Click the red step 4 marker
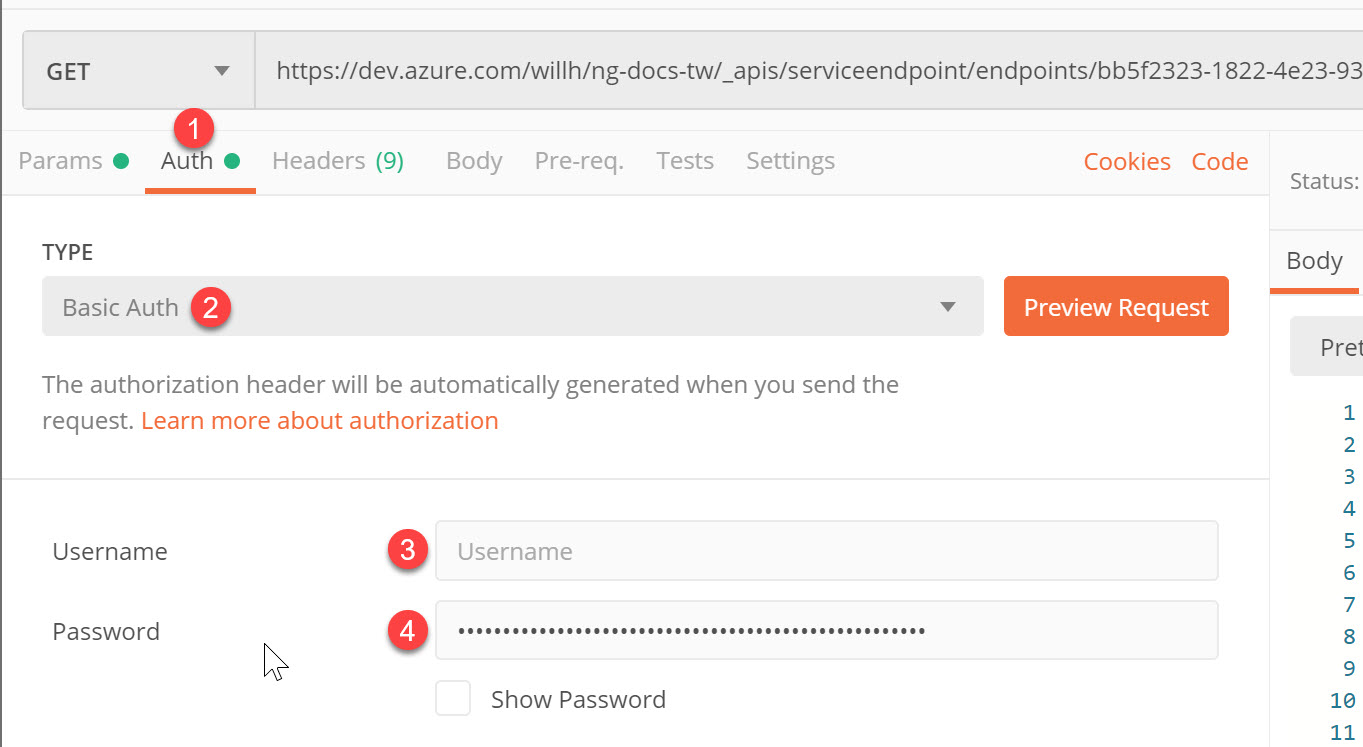The image size is (1363, 747). pyautogui.click(x=407, y=630)
